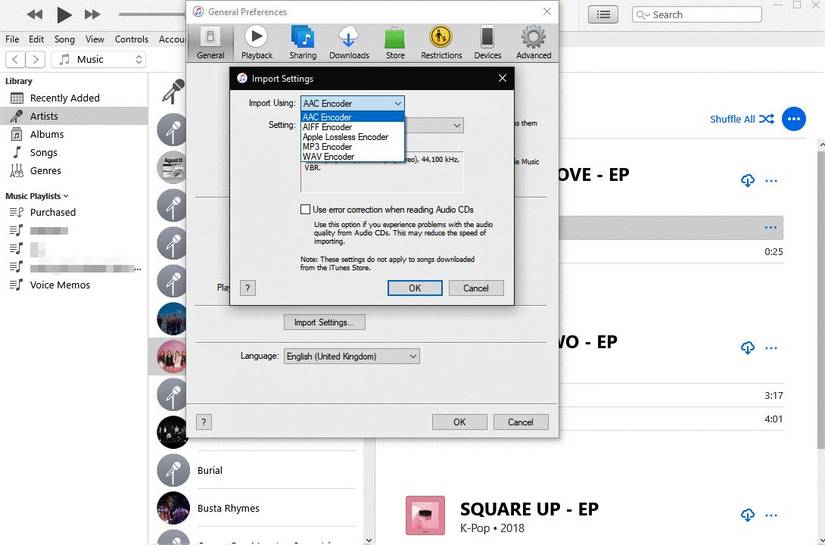Open the General preferences tab
825x545 pixels.
point(210,43)
